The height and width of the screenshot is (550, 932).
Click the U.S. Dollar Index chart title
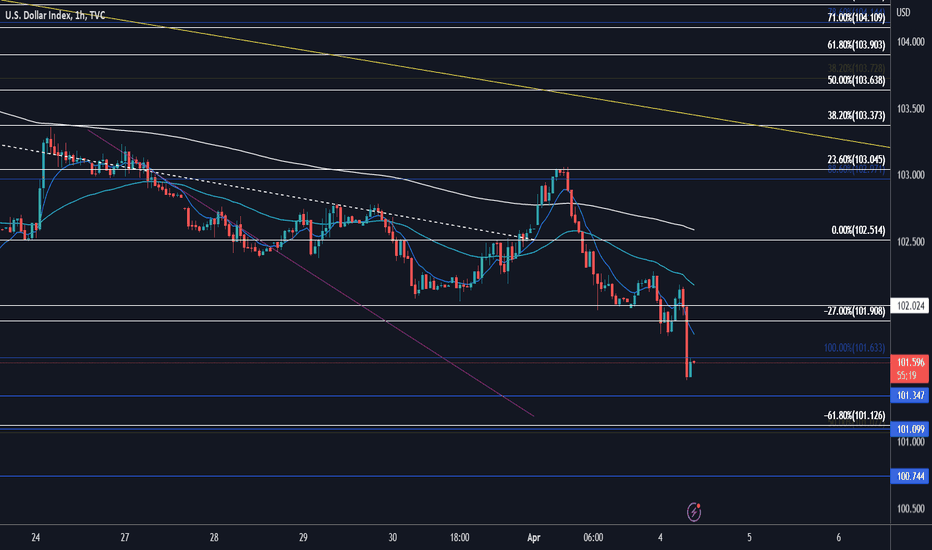55,15
